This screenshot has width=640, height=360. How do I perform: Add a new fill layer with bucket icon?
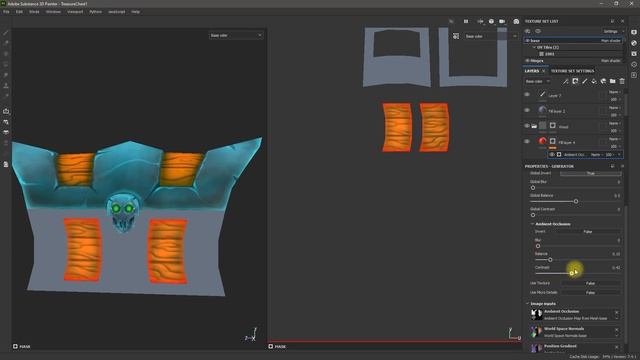coord(594,82)
